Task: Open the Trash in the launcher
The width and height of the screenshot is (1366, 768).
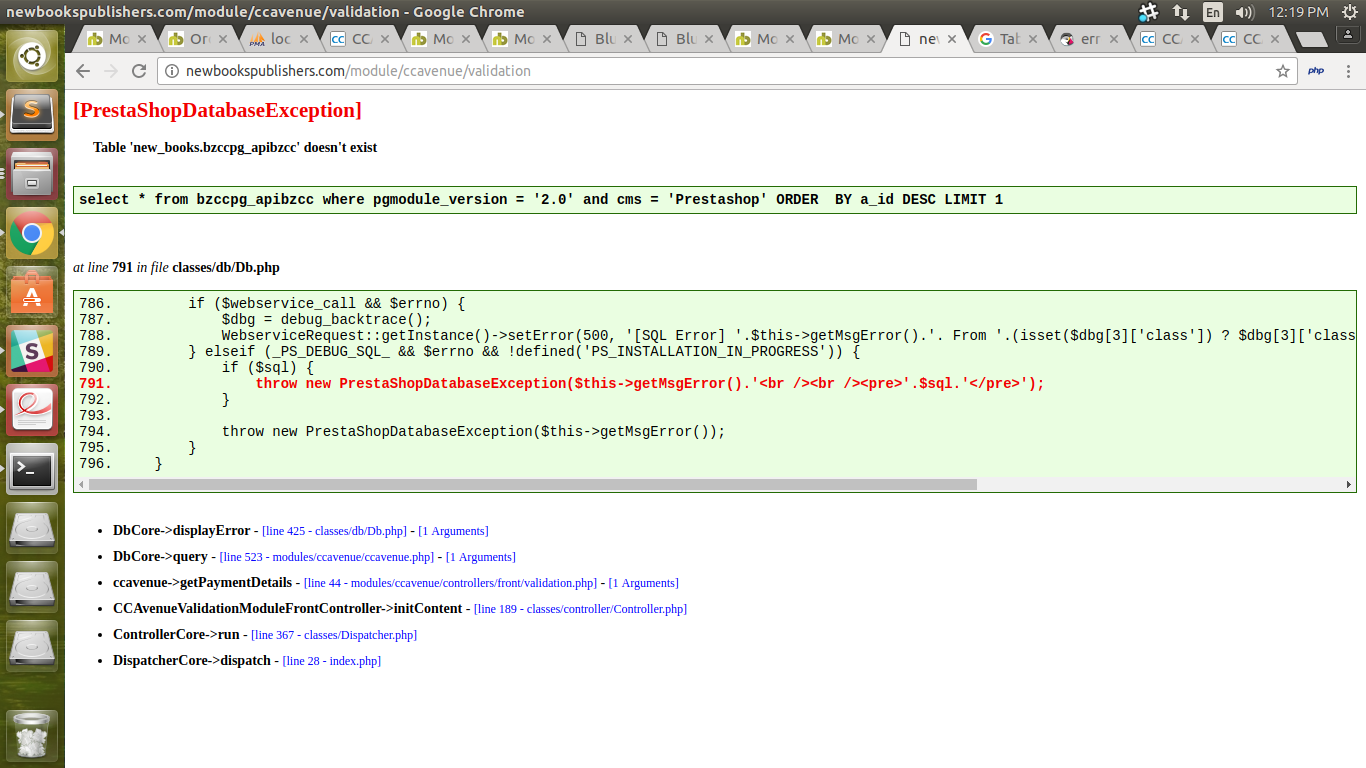Action: coord(32,735)
